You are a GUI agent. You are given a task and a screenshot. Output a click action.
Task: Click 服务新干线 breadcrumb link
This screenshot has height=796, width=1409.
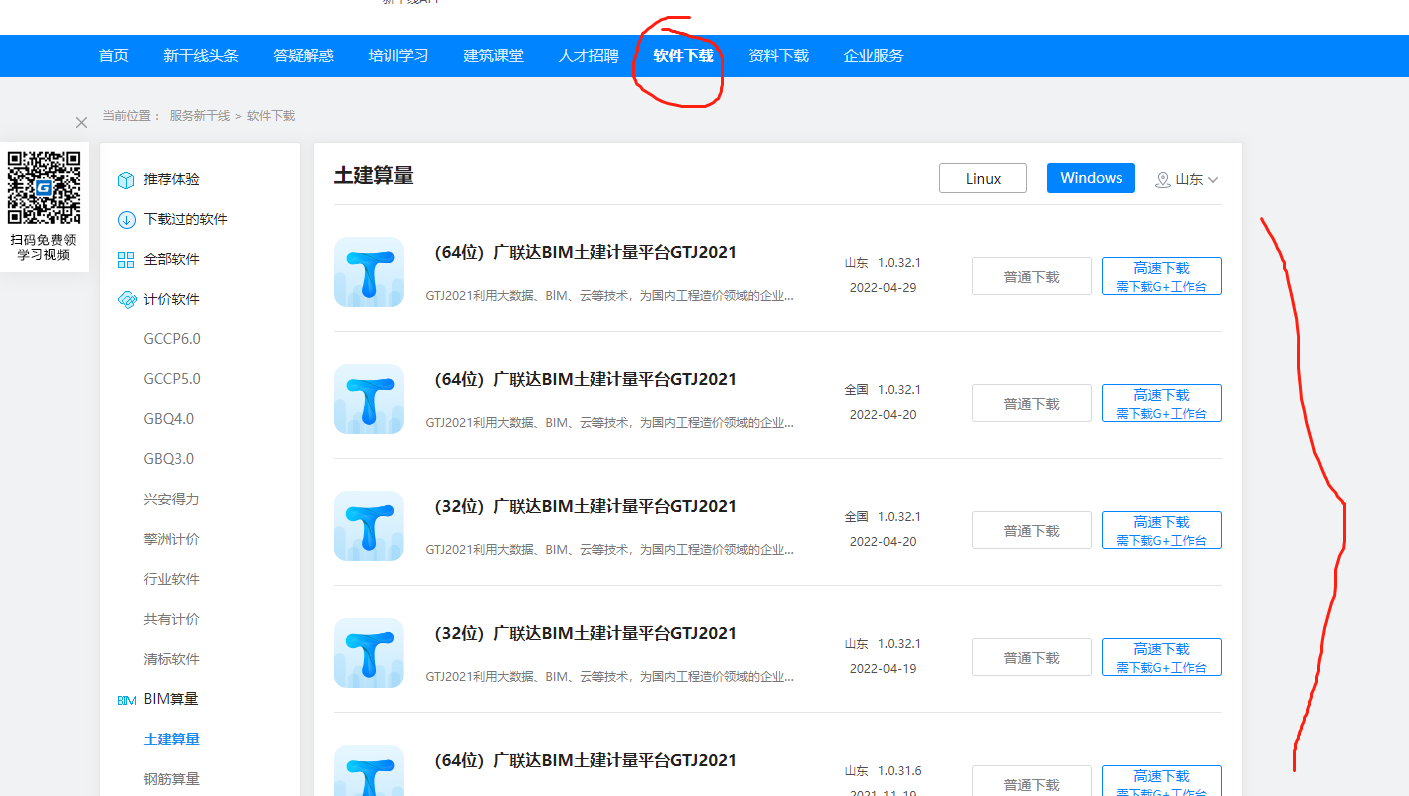pos(200,116)
